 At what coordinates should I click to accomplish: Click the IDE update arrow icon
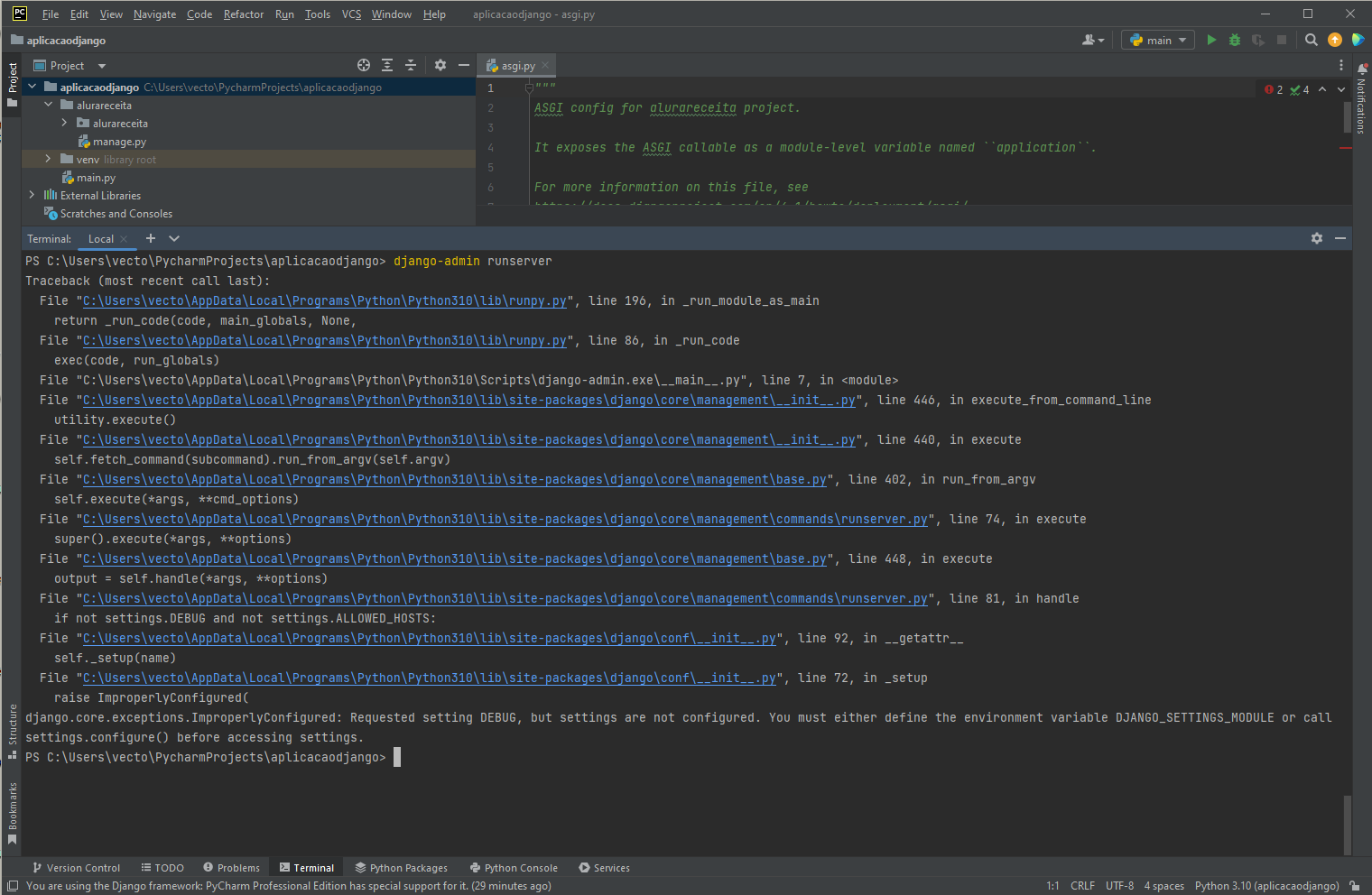(x=1335, y=40)
